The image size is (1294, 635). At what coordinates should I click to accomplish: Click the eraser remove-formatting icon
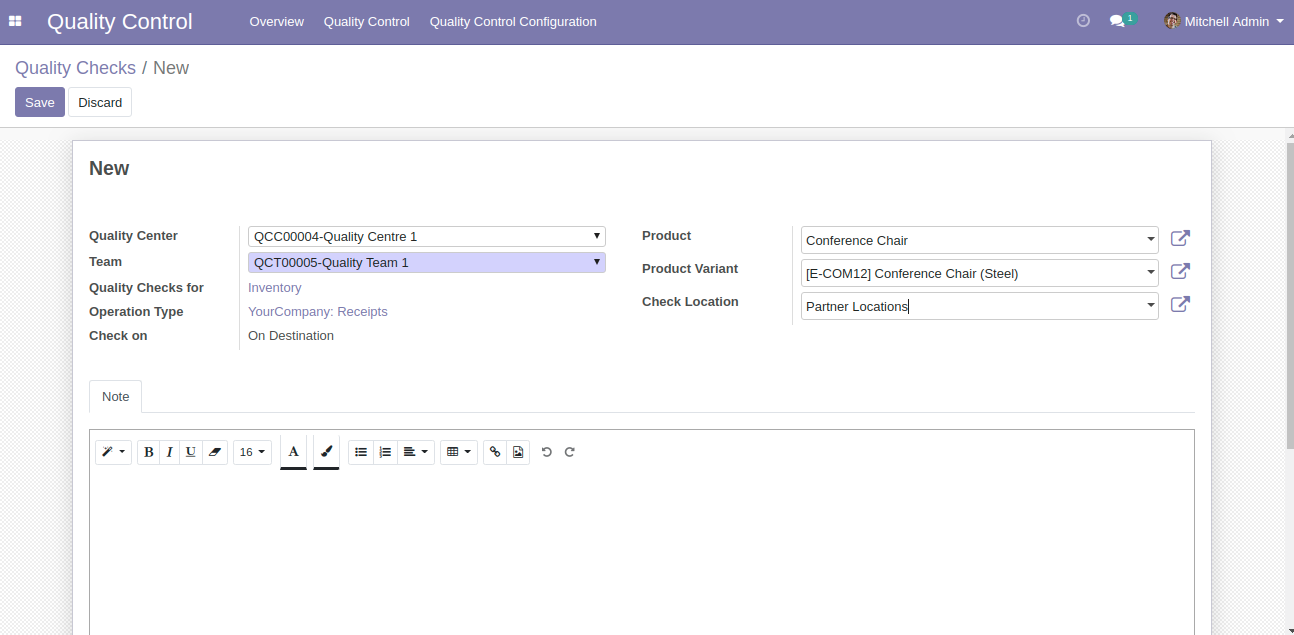(x=214, y=452)
